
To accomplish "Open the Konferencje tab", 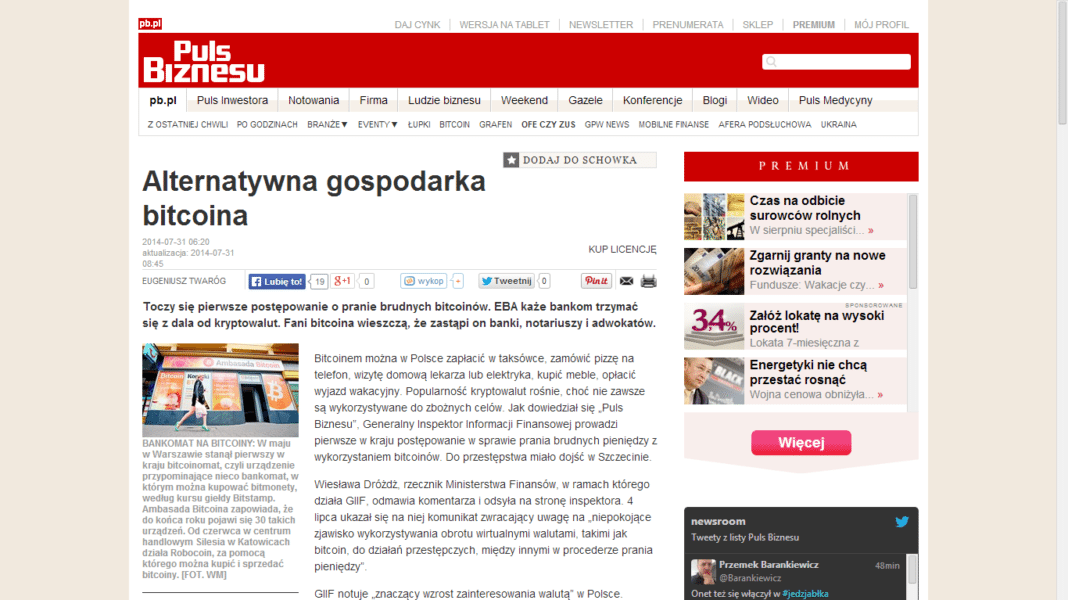I will pyautogui.click(x=653, y=100).
